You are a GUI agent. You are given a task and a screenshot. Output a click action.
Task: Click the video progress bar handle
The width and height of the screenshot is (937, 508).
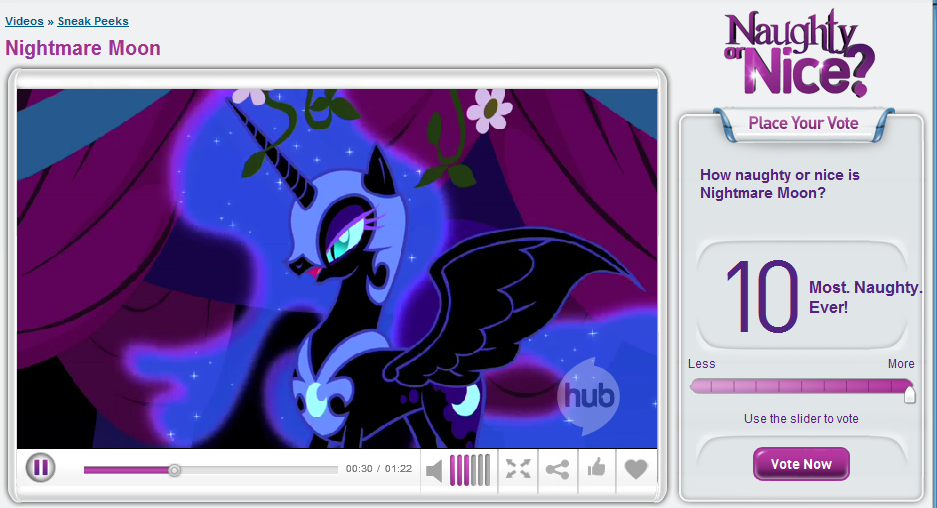[x=174, y=470]
